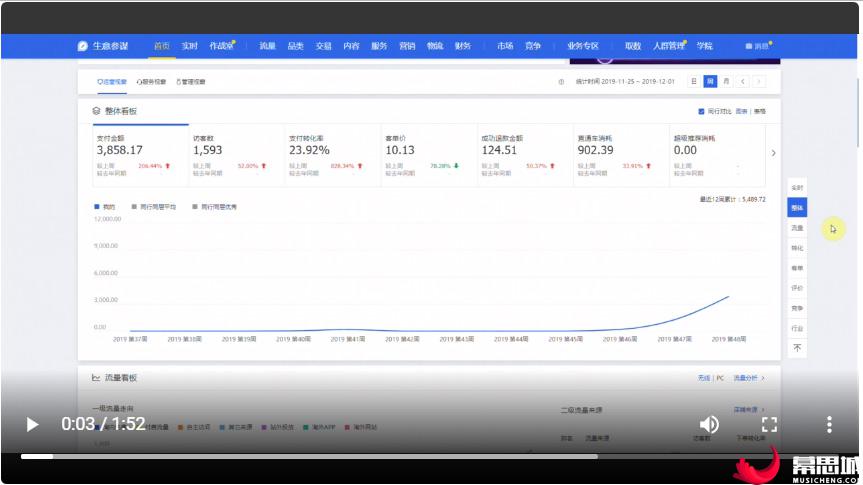
Task: Click the info icon beside 统计时间
Action: [x=561, y=82]
